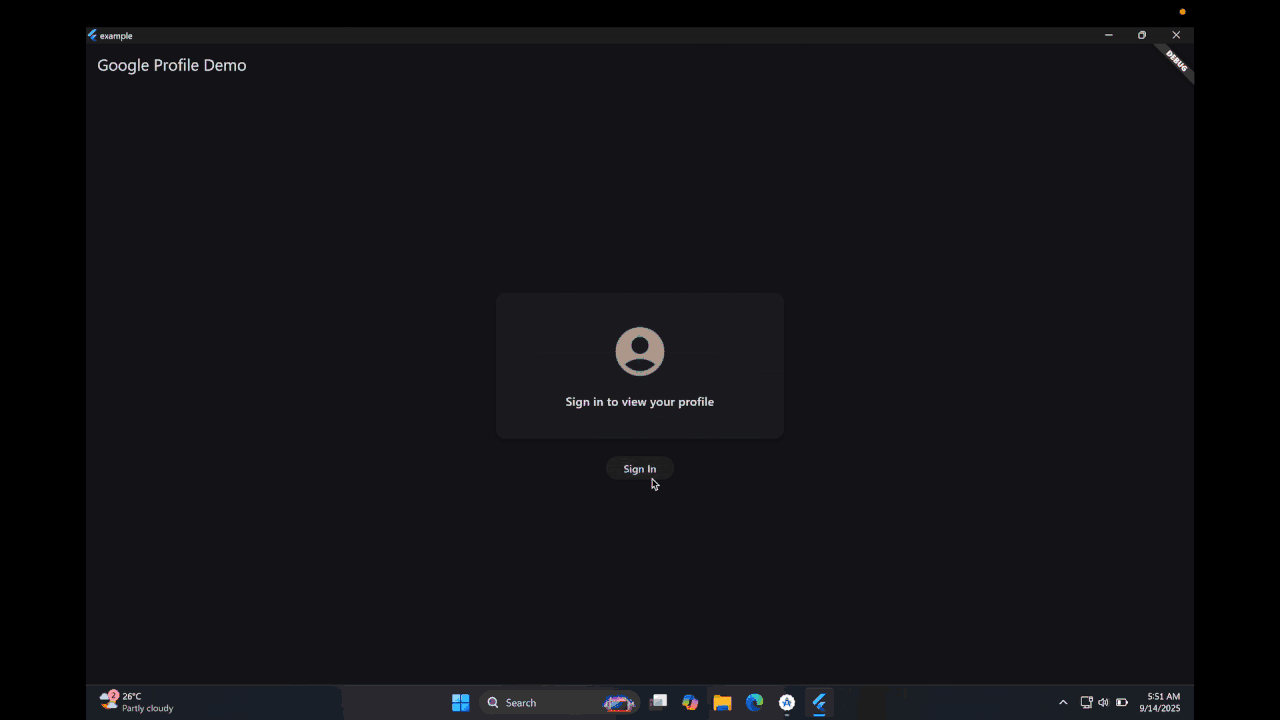Viewport: 1280px width, 720px height.
Task: Click the battery tray icon
Action: [1122, 702]
